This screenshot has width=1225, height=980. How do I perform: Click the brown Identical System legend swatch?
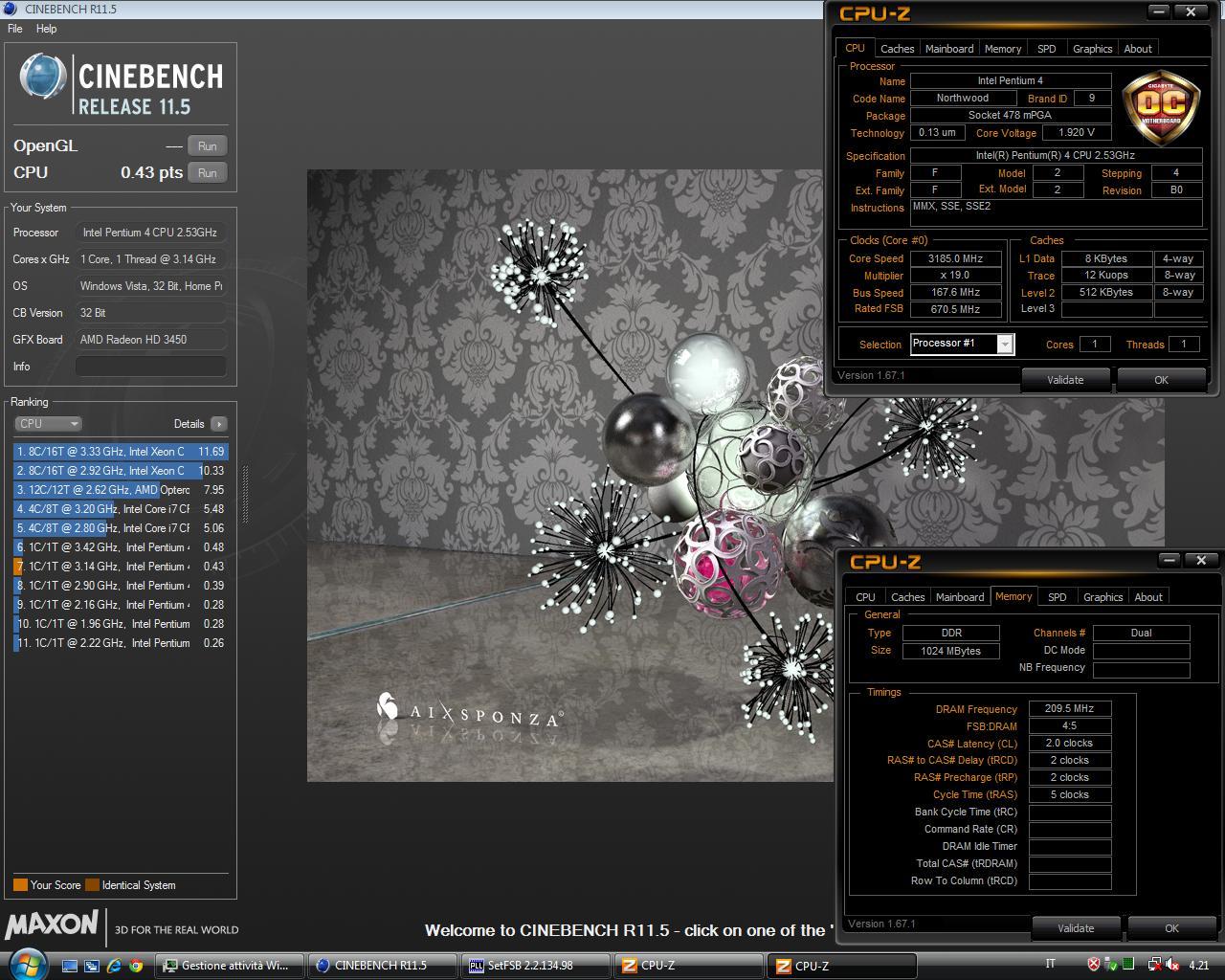[x=92, y=885]
